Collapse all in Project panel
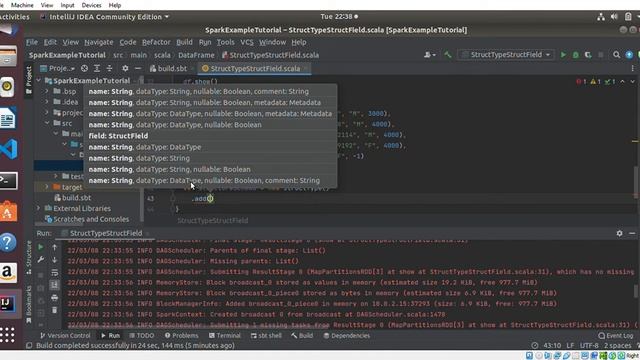This screenshot has width=640, height=360. [109, 69]
